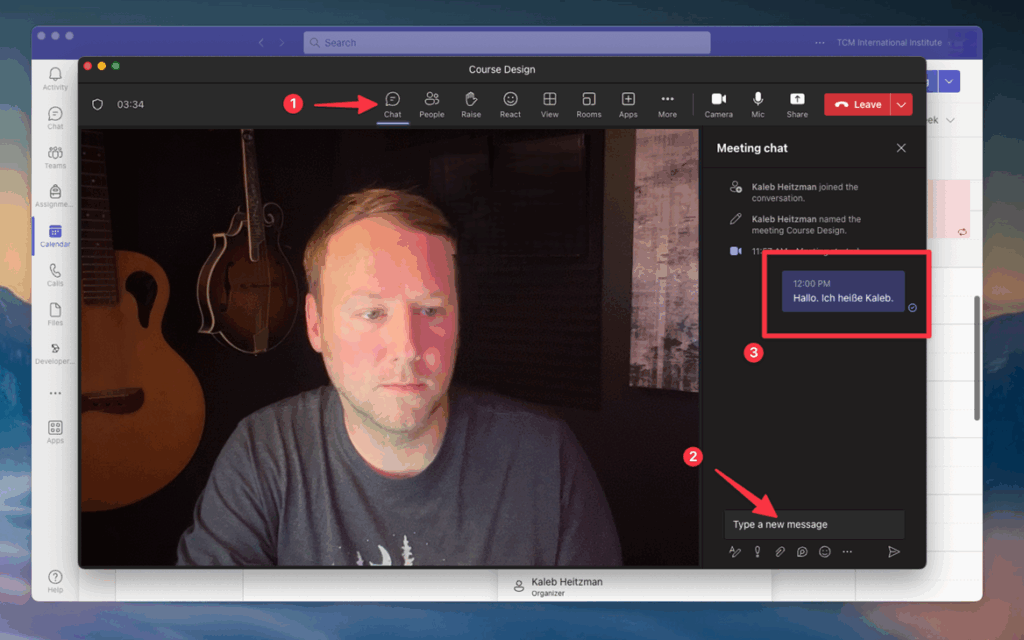Image resolution: width=1024 pixels, height=640 pixels.
Task: Toggle the Camera on or off
Action: 718,104
